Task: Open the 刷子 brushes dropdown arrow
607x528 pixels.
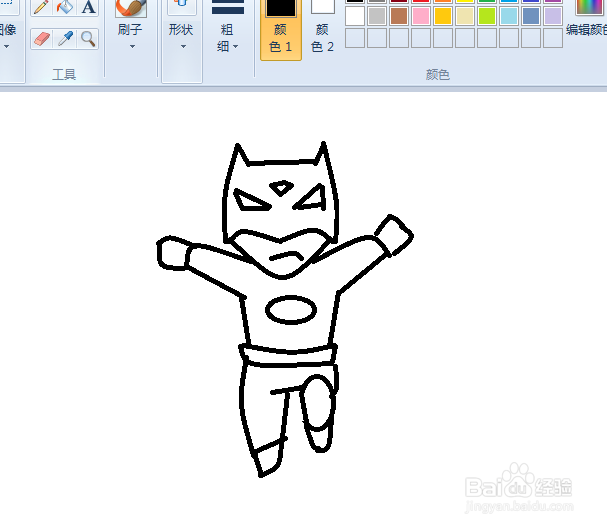Action: coord(132,46)
